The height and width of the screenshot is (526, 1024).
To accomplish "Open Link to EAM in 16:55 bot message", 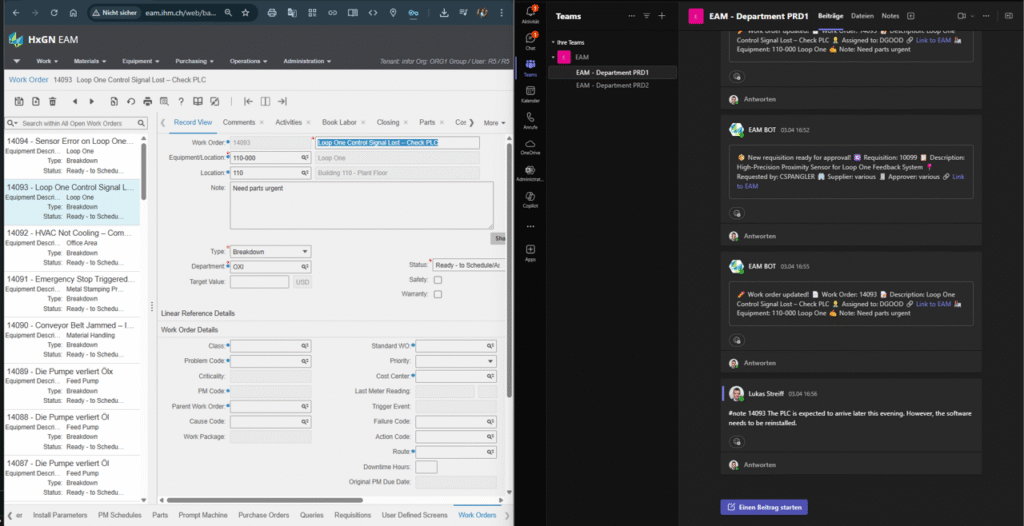I will point(933,304).
